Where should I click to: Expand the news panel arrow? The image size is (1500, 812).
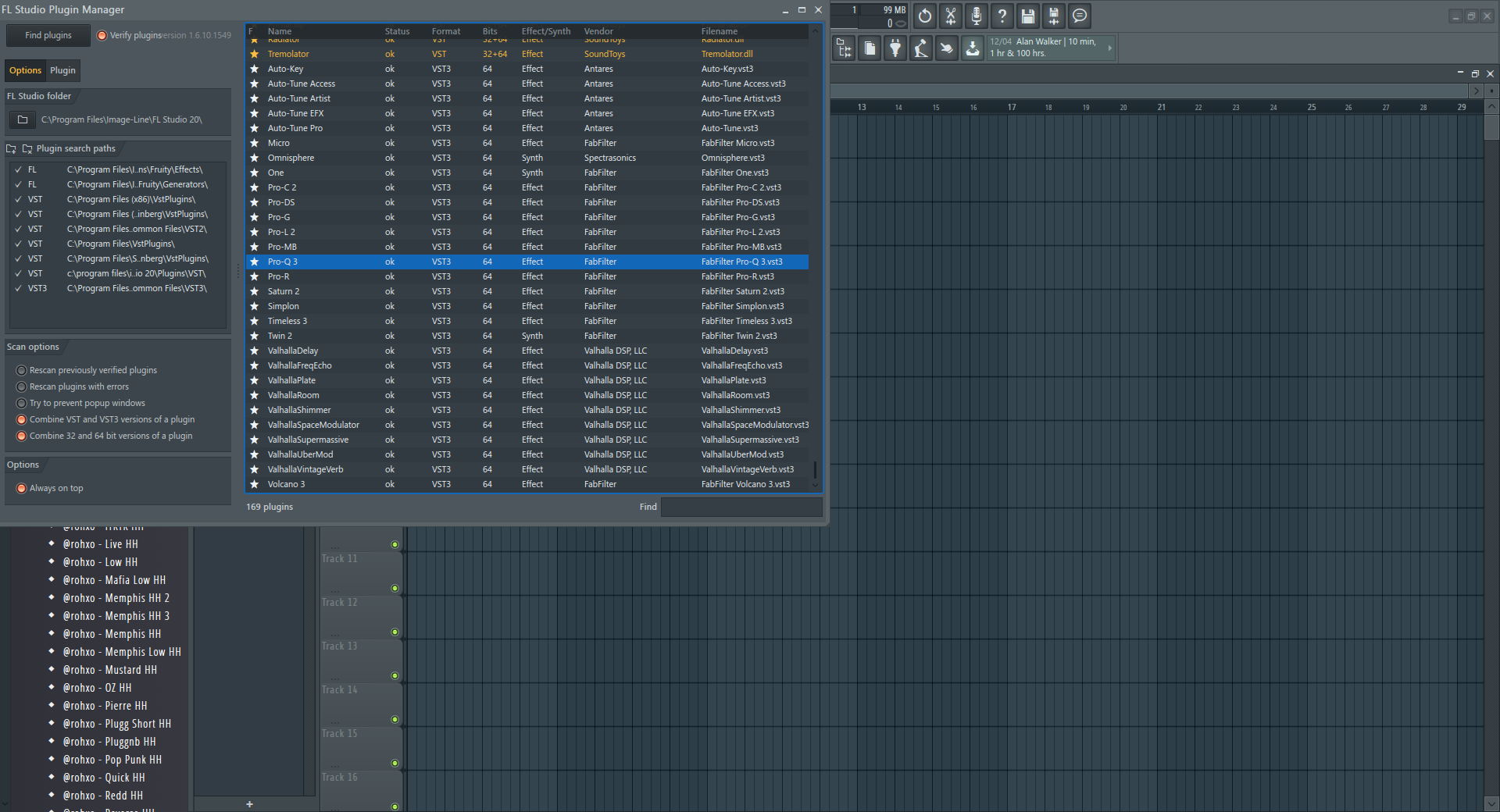pos(1109,48)
